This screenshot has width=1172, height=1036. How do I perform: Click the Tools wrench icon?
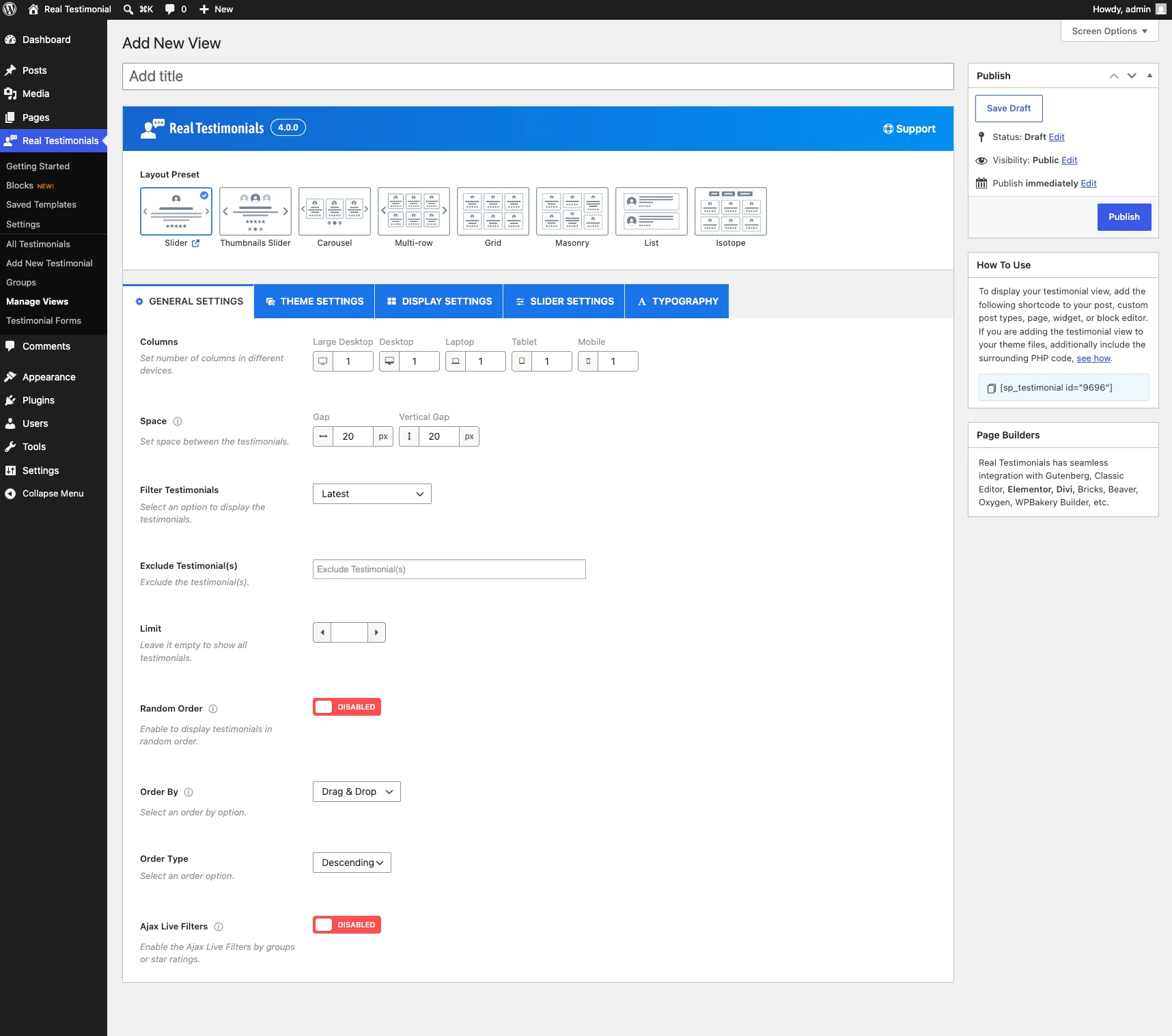(10, 447)
